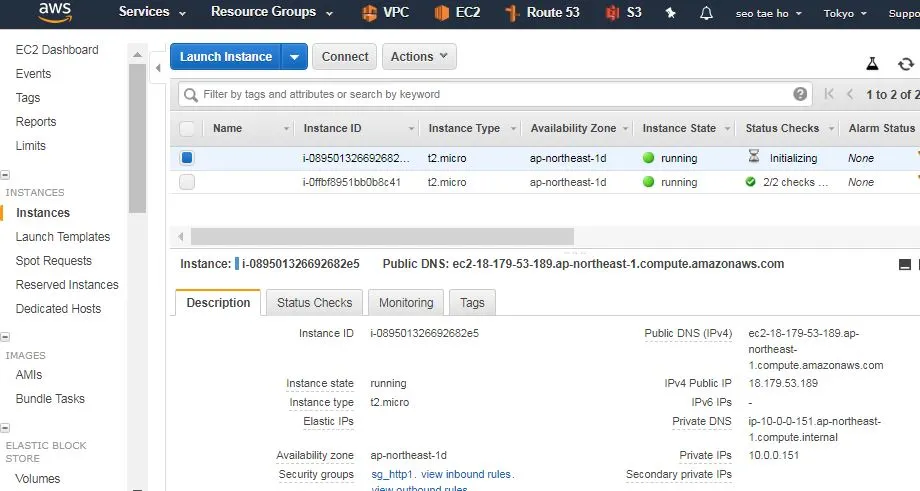Open Reserved Instances in sidebar
This screenshot has width=920, height=491.
(67, 285)
